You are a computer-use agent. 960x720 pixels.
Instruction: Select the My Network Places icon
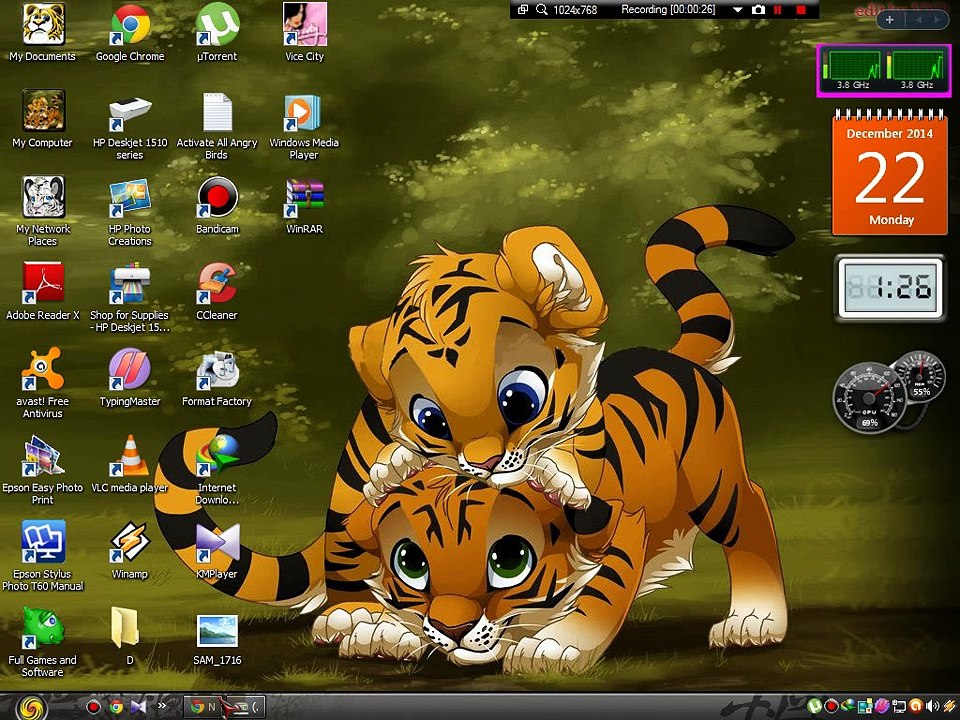(x=42, y=211)
